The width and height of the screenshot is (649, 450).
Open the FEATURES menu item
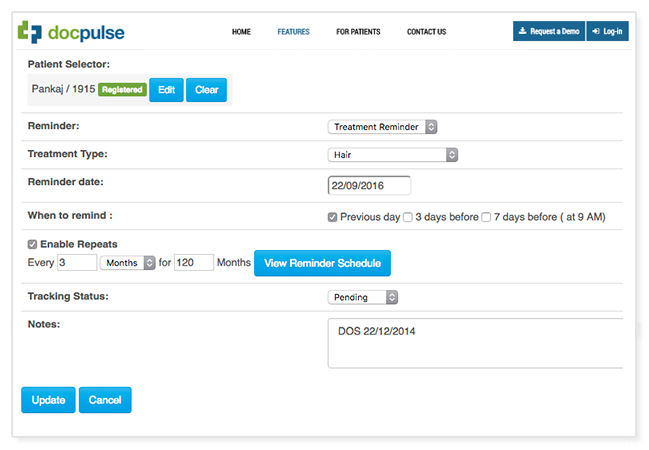pyautogui.click(x=293, y=32)
